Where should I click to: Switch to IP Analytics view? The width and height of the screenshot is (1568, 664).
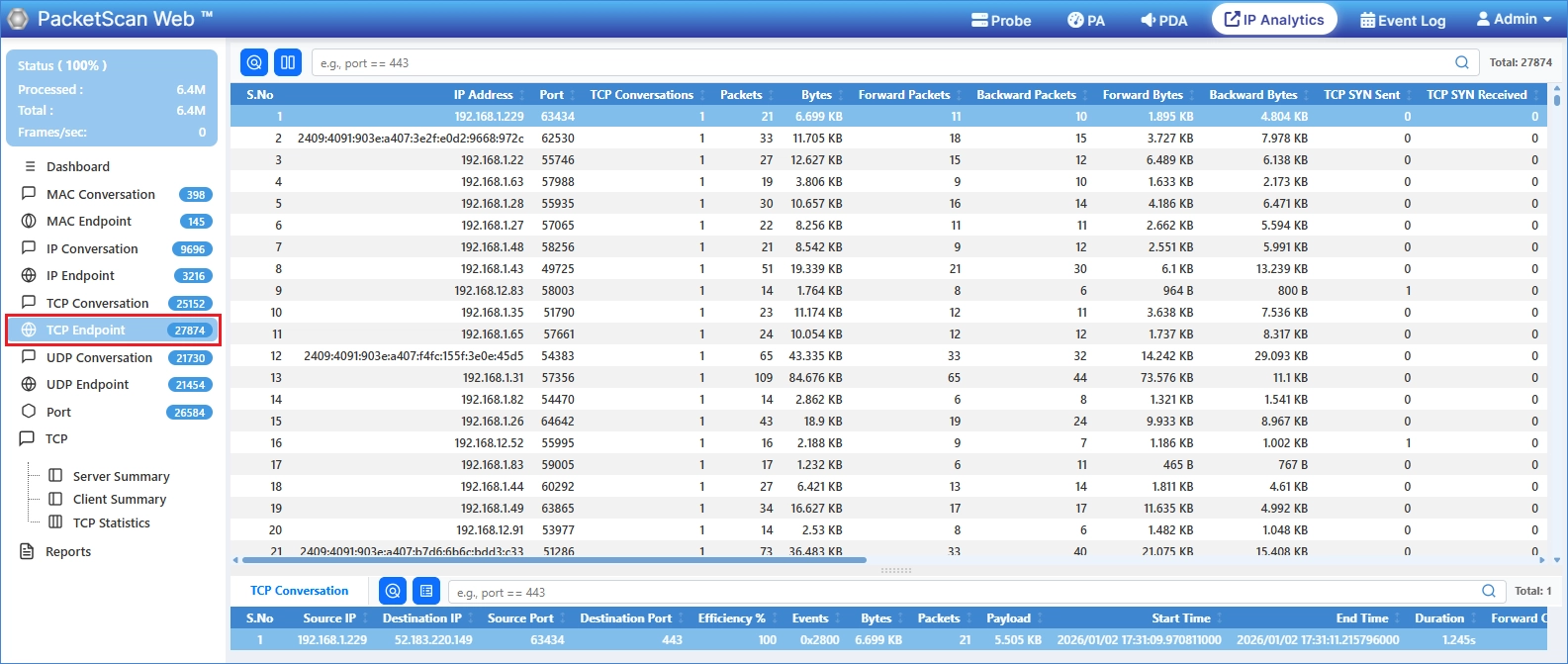pos(1274,19)
